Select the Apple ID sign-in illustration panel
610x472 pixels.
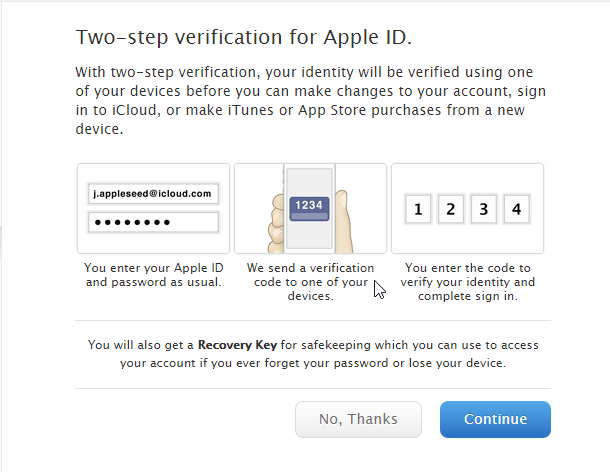point(153,208)
